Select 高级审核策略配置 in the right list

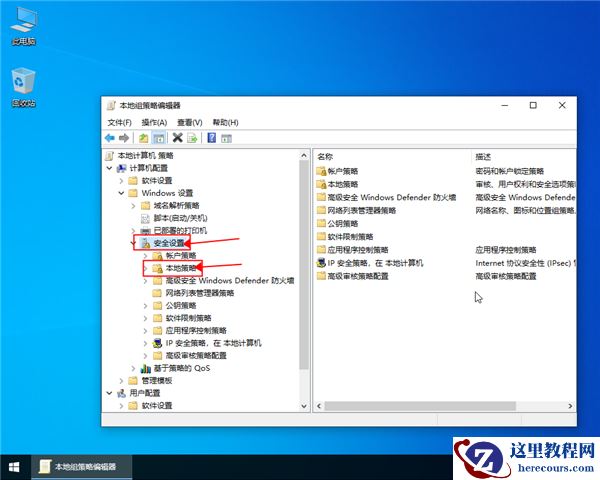(x=358, y=276)
